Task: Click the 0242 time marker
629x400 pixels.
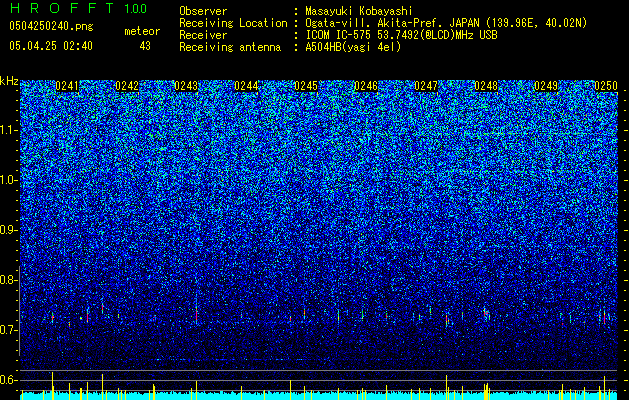Action: (127, 86)
